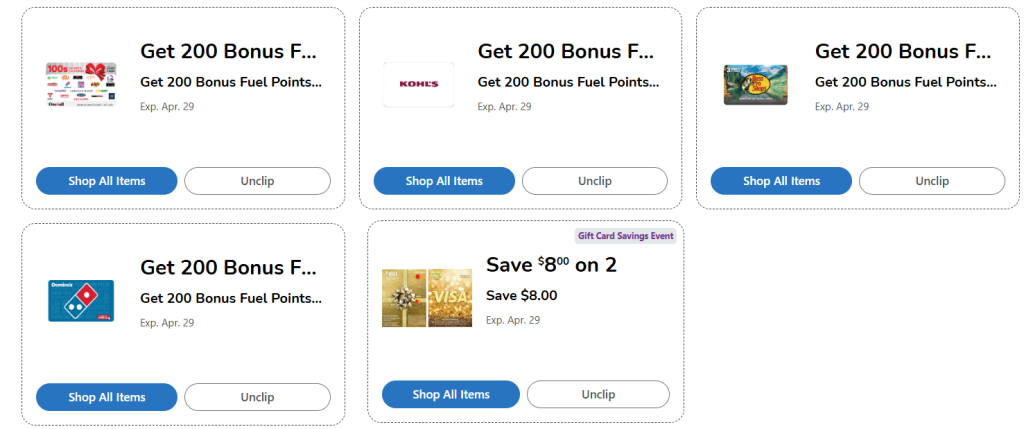Unclip the multi-brand gift card coupon
The image size is (1024, 429).
tap(257, 181)
